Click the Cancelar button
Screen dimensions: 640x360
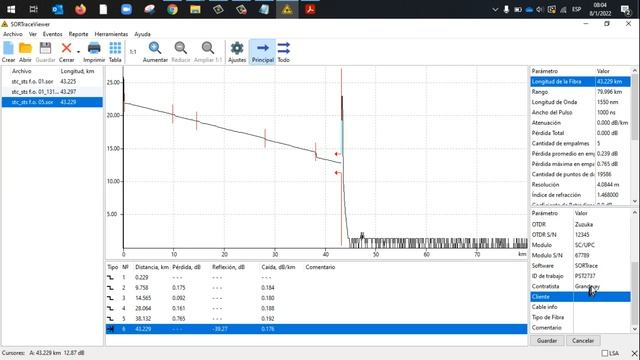tap(583, 341)
